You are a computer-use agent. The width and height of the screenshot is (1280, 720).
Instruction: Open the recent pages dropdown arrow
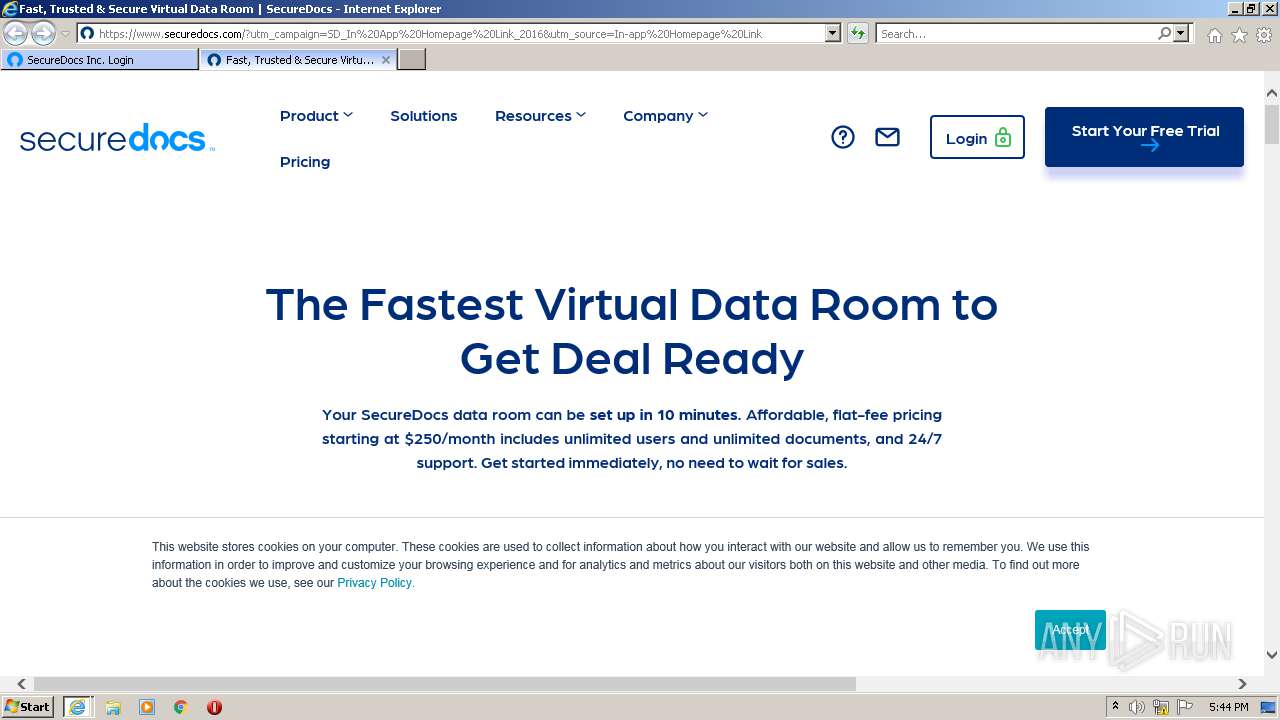tap(66, 33)
